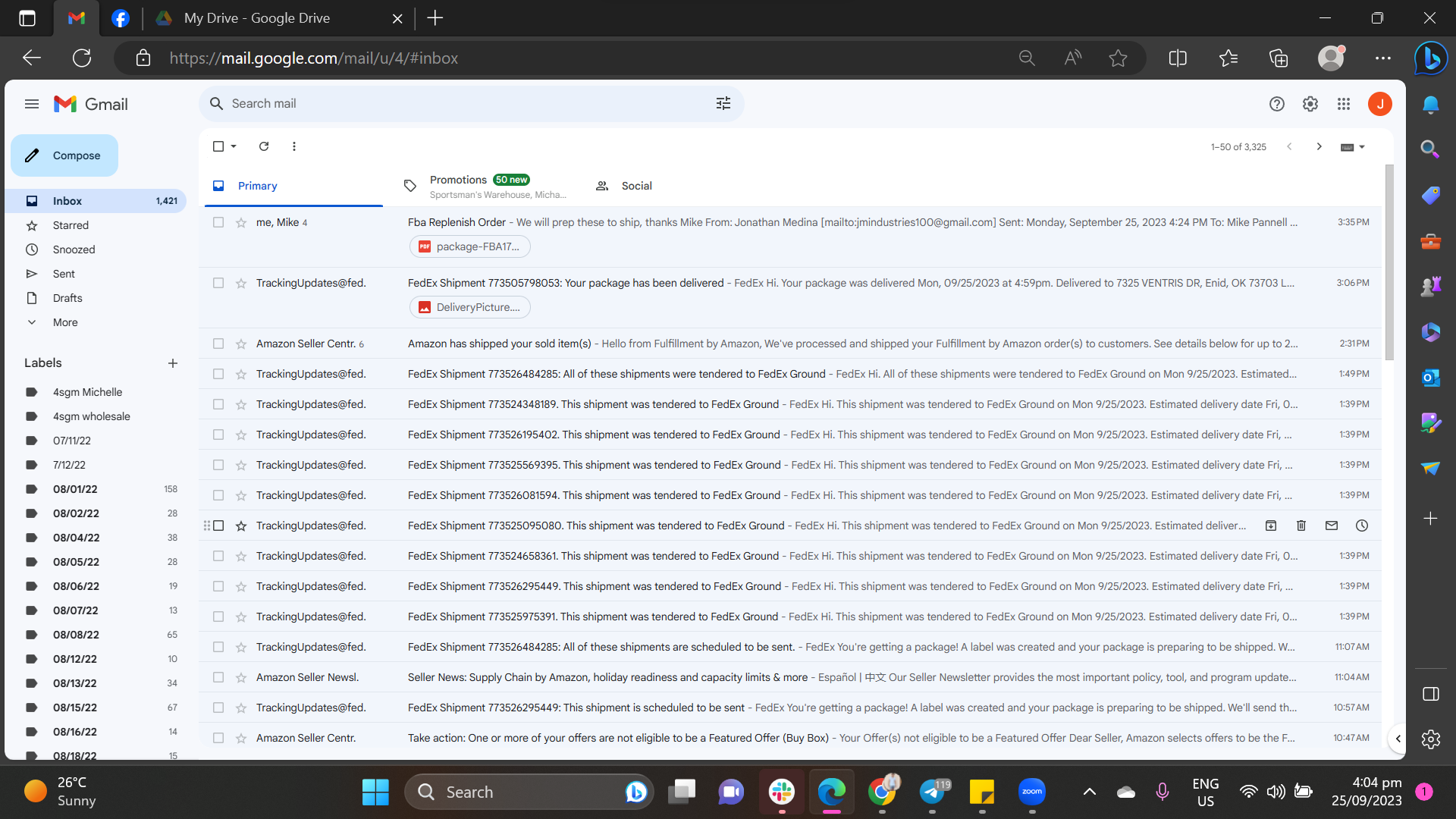The image size is (1456, 819).
Task: Star the Fba Replenish Order email
Action: [241, 222]
